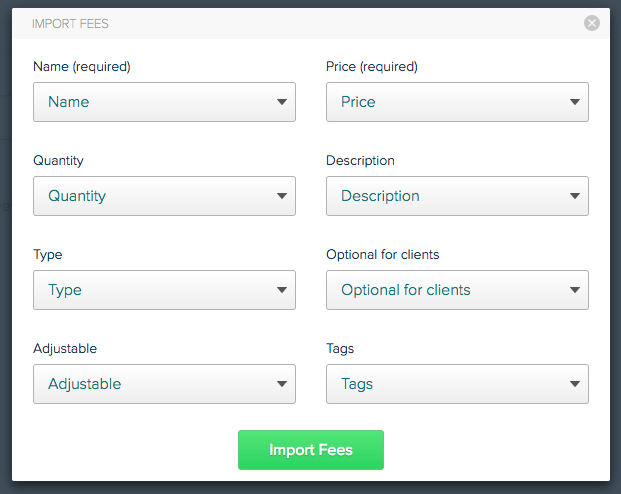
Task: Open the Quantity dropdown selector
Action: tap(164, 196)
